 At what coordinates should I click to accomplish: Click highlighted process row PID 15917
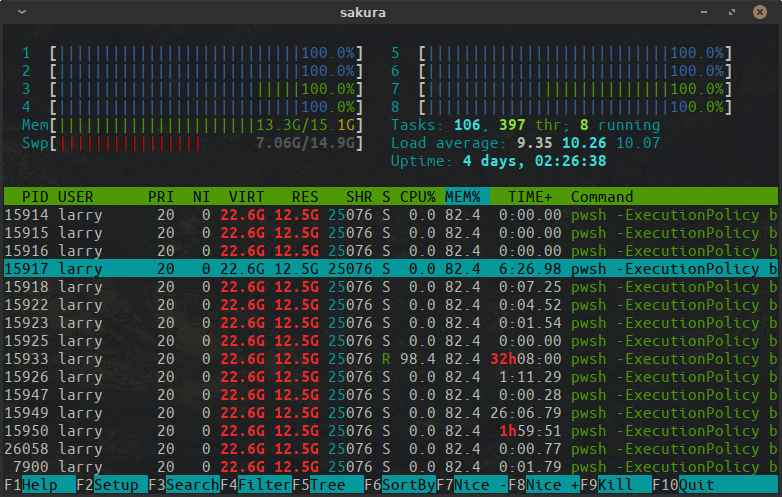[x=391, y=269]
